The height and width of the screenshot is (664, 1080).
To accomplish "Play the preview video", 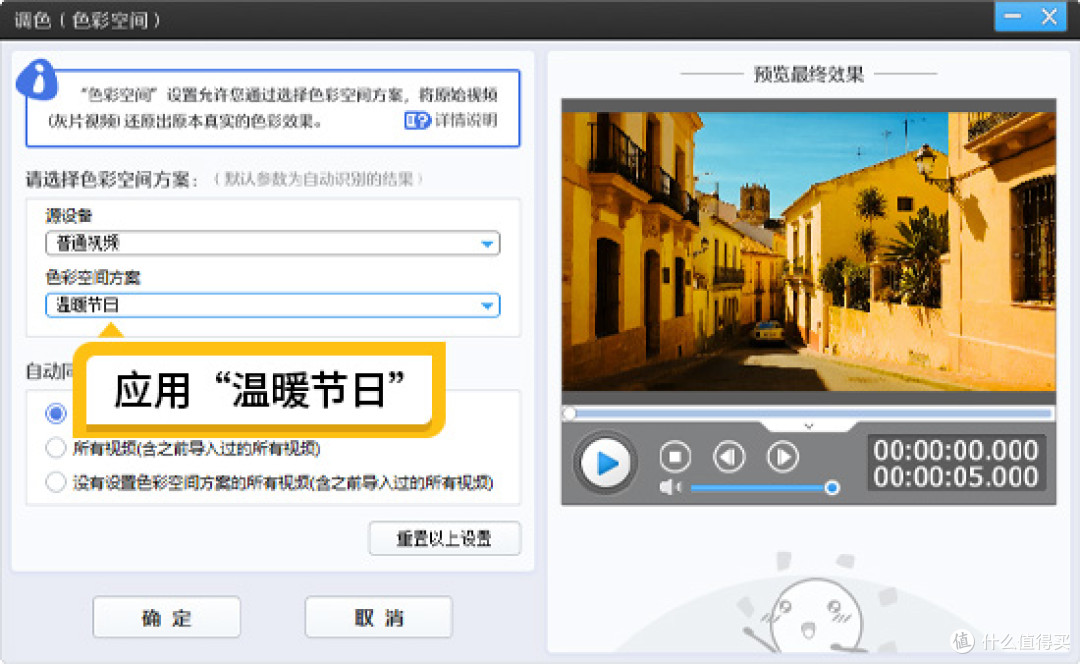I will click(605, 462).
